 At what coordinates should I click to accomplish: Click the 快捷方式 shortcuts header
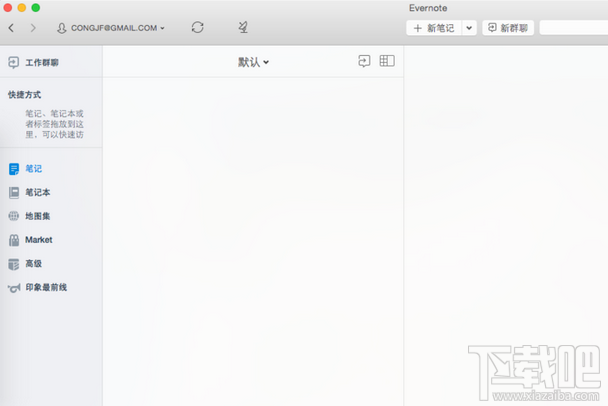pyautogui.click(x=24, y=95)
